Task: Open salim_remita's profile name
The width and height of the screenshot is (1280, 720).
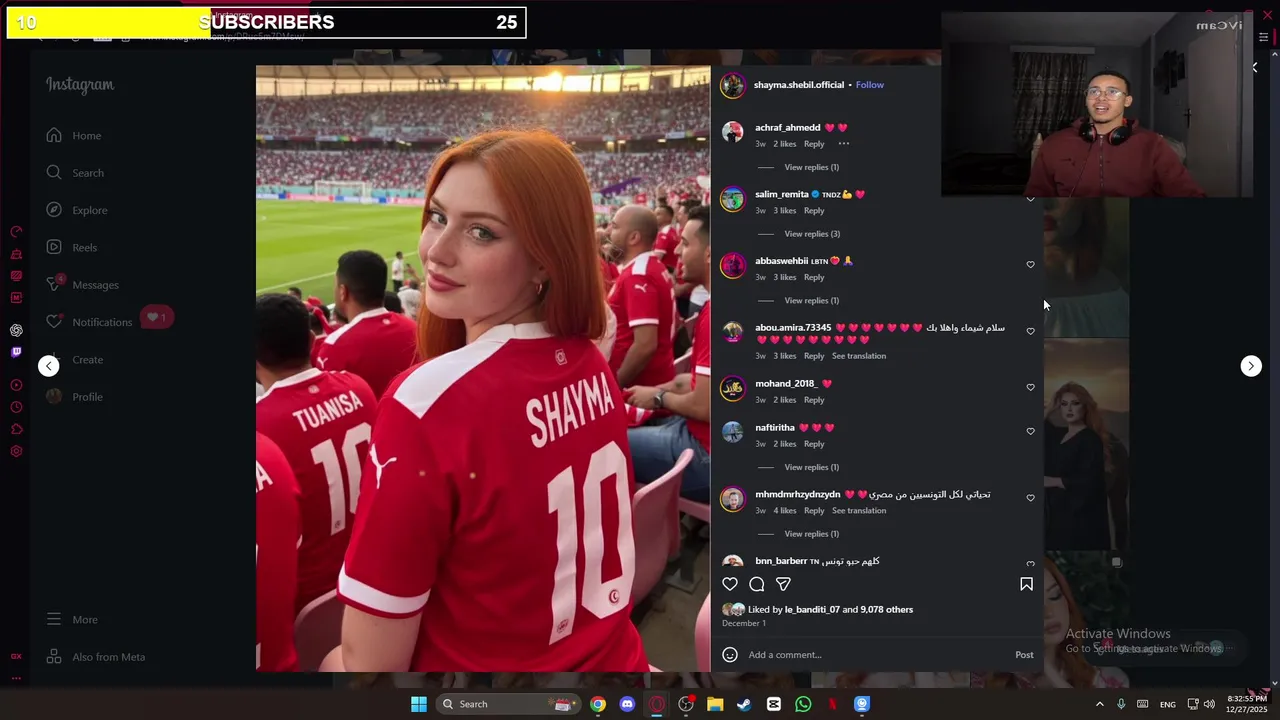Action: [782, 194]
